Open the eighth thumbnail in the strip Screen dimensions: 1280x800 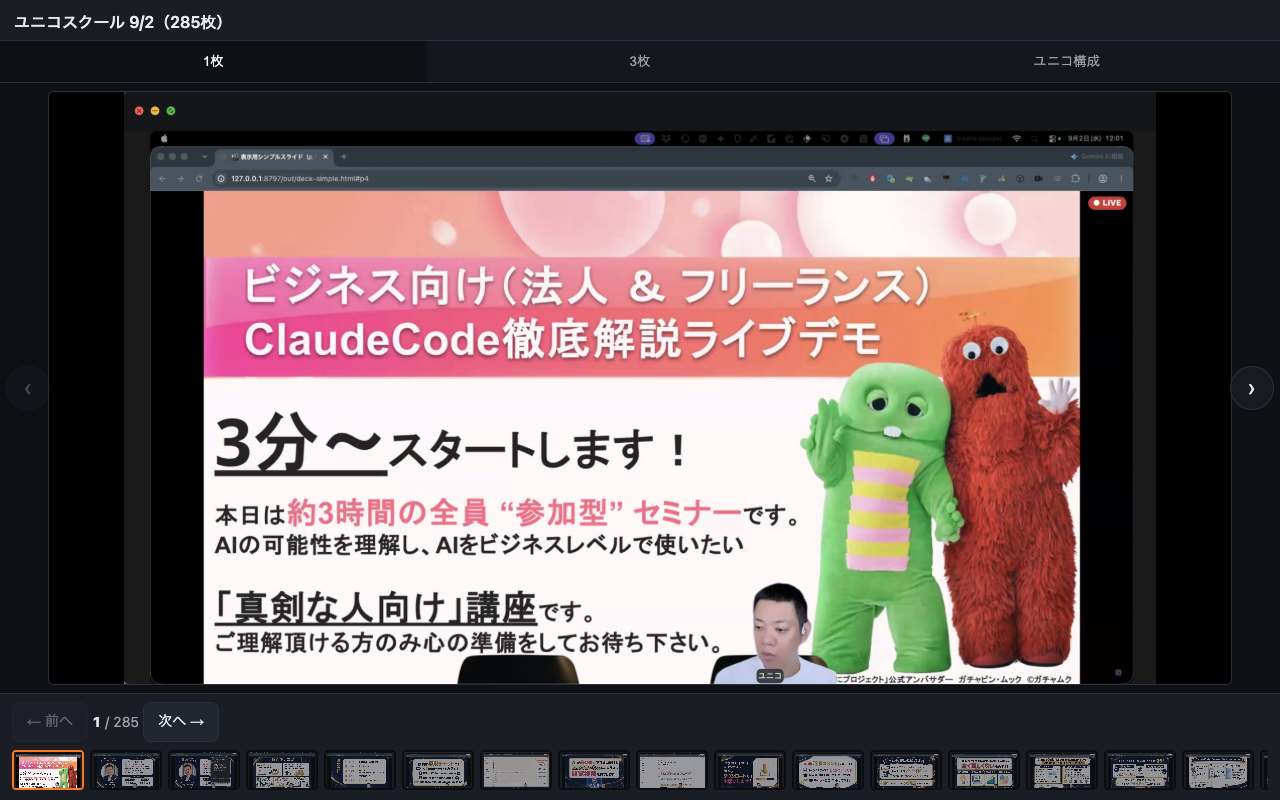click(x=594, y=770)
